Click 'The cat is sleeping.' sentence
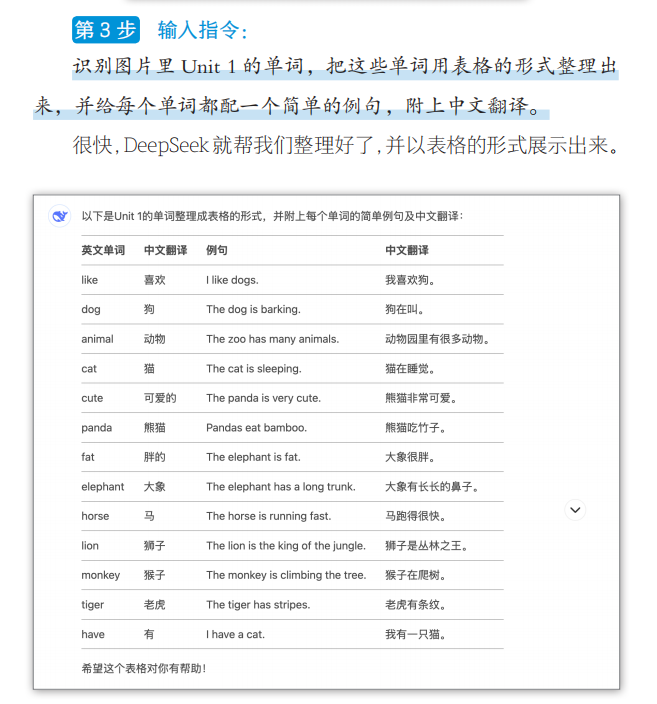This screenshot has width=657, height=704. click(x=254, y=369)
